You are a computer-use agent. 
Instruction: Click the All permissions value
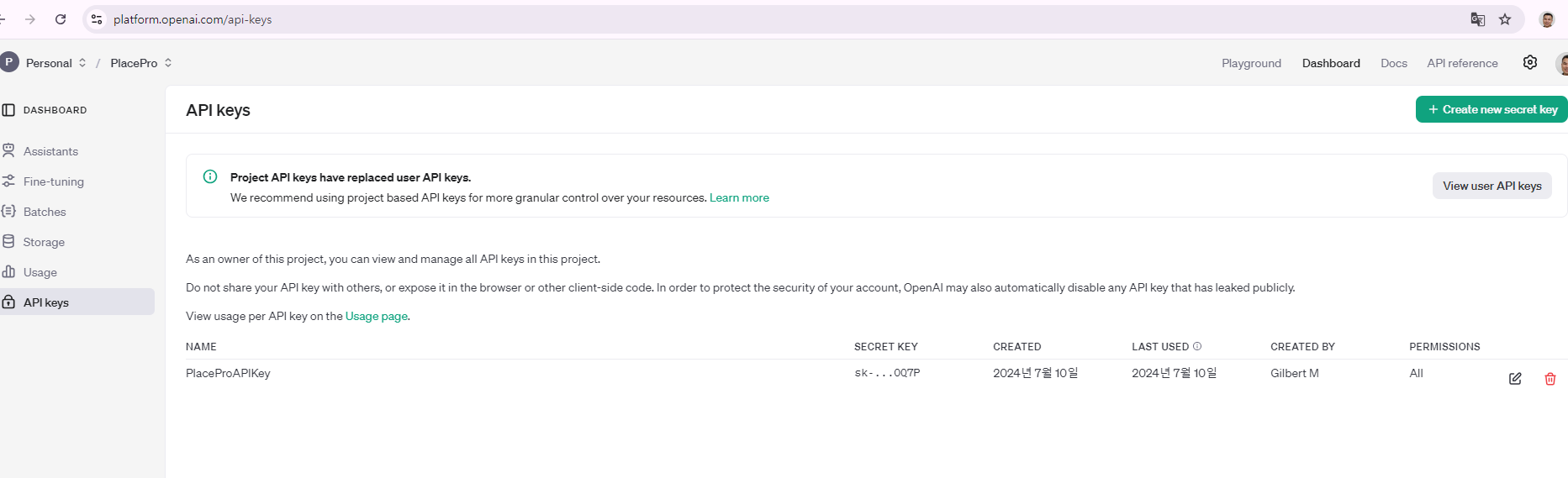(x=1416, y=373)
